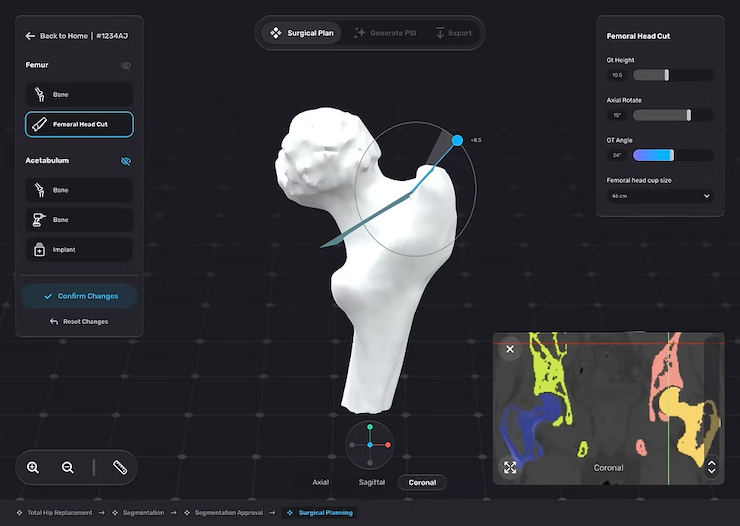Select the Femur Bone item
The height and width of the screenshot is (526, 740).
[x=79, y=94]
